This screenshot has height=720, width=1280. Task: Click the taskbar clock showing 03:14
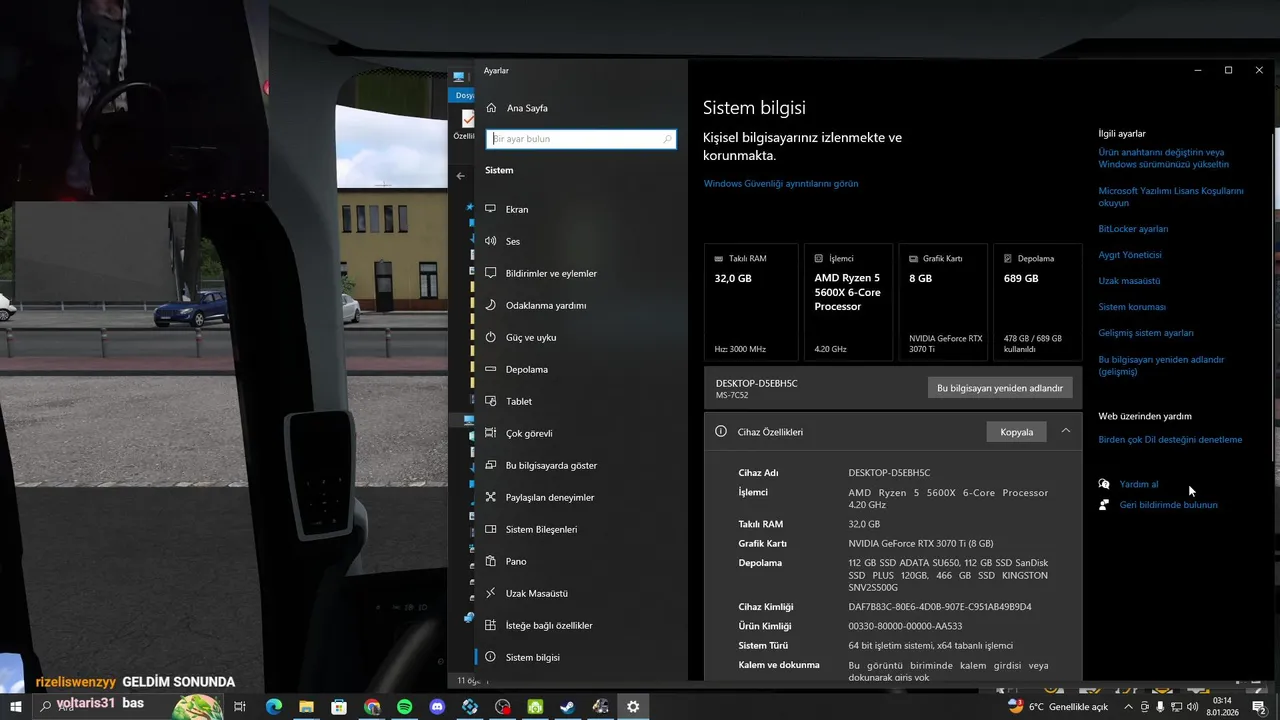coord(1222,706)
